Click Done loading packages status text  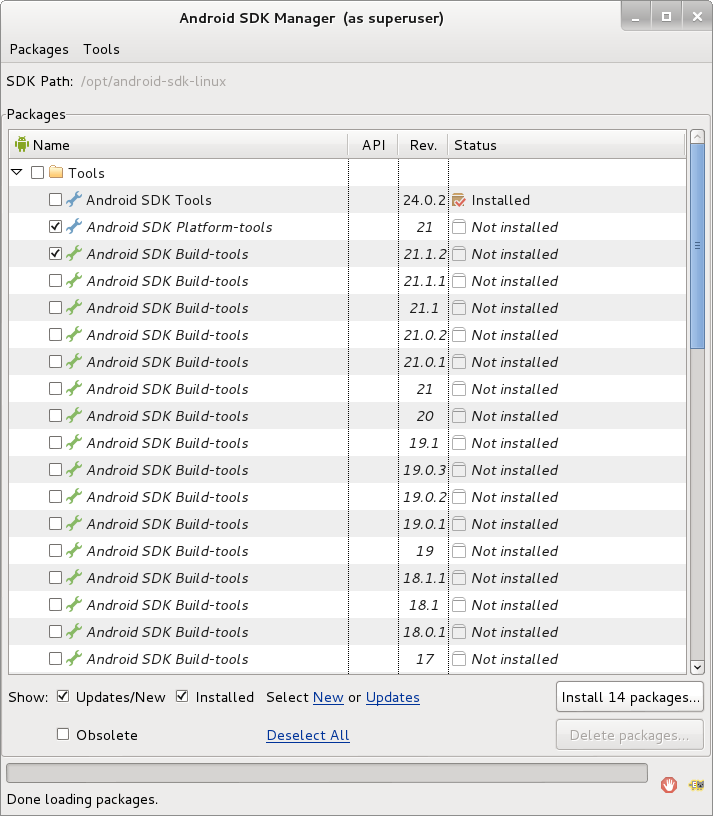pos(82,799)
